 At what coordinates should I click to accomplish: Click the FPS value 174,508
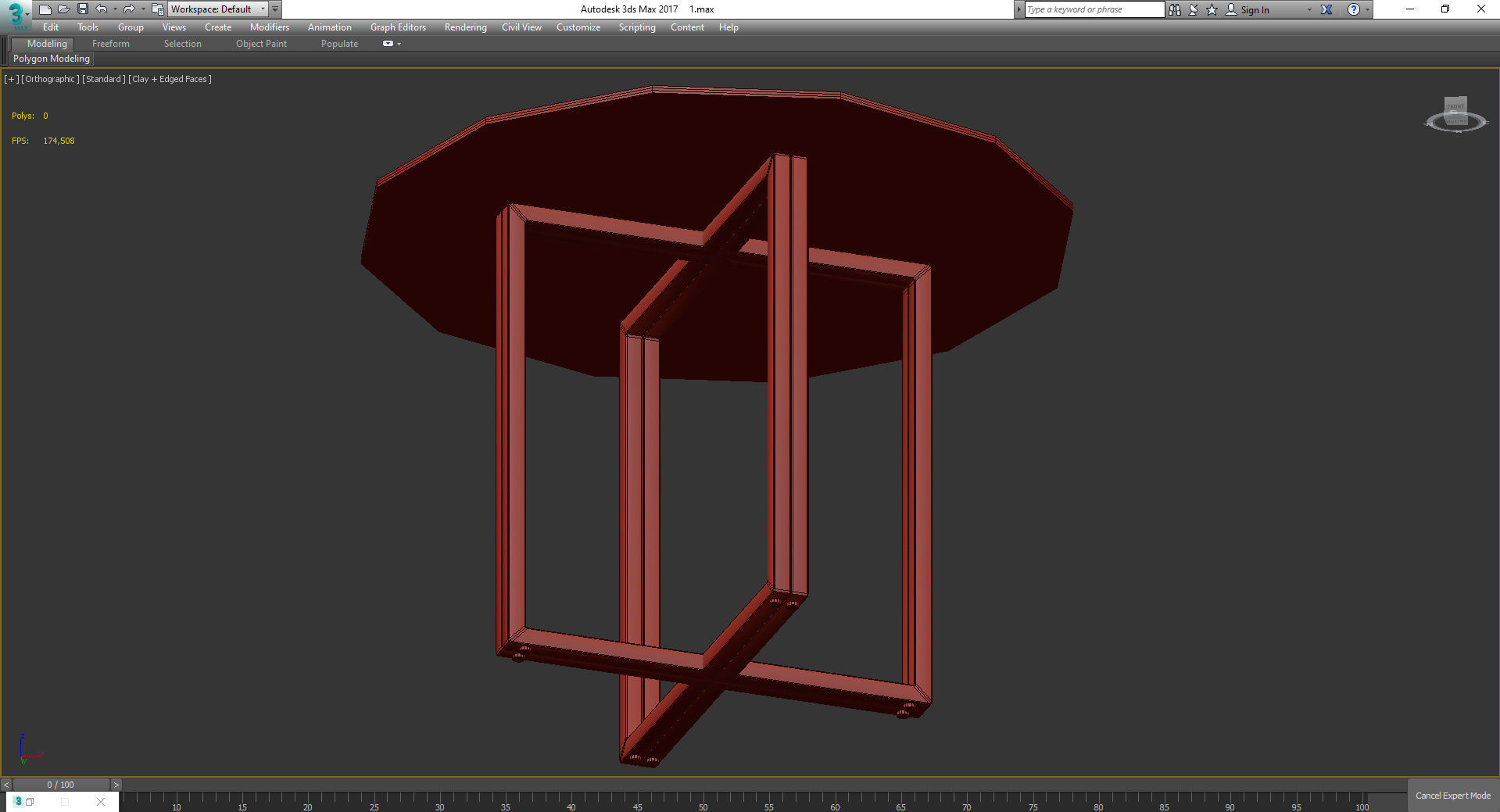click(59, 141)
